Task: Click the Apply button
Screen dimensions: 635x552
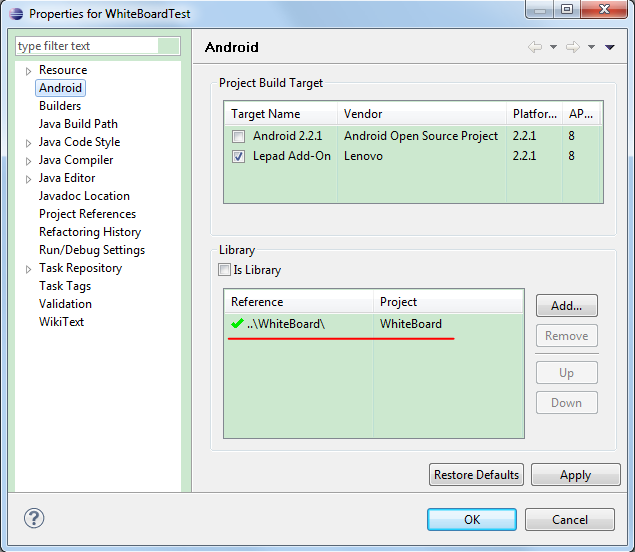Action: 575,475
